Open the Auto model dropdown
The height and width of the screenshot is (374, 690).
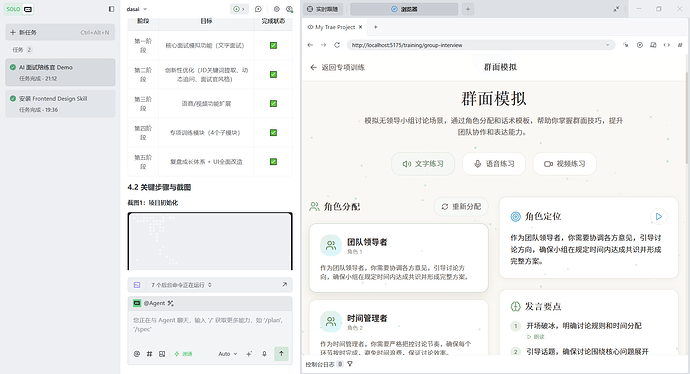(228, 354)
